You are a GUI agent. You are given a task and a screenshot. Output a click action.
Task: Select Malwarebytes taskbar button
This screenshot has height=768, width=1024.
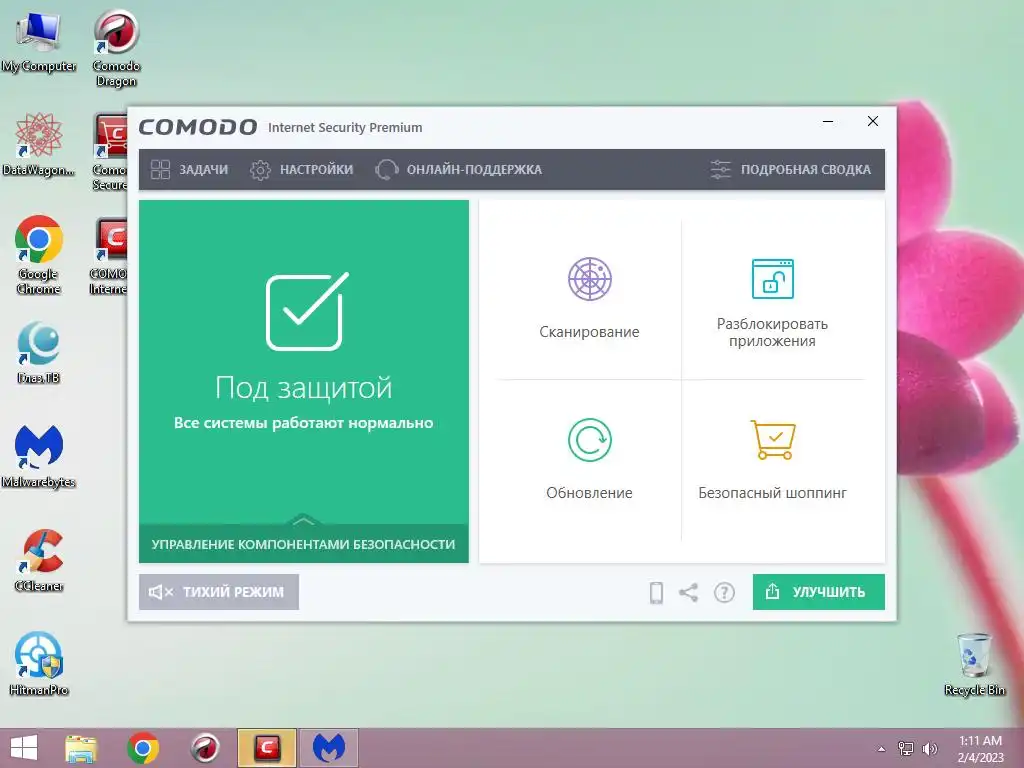pos(328,748)
